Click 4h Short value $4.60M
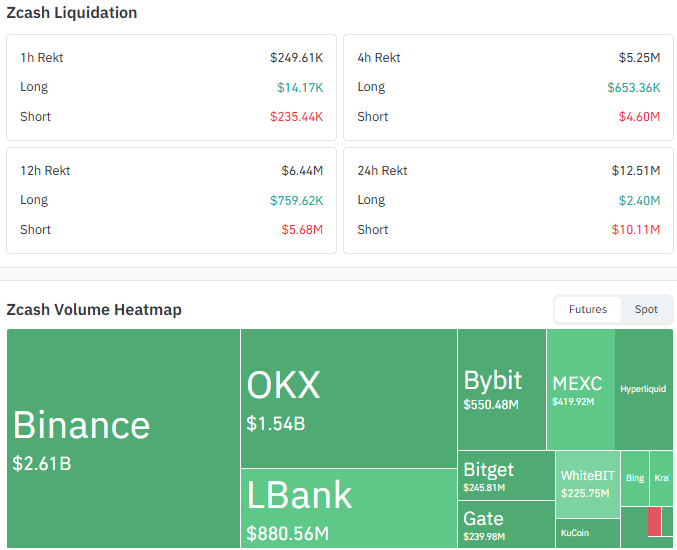The image size is (677, 550). click(x=639, y=117)
